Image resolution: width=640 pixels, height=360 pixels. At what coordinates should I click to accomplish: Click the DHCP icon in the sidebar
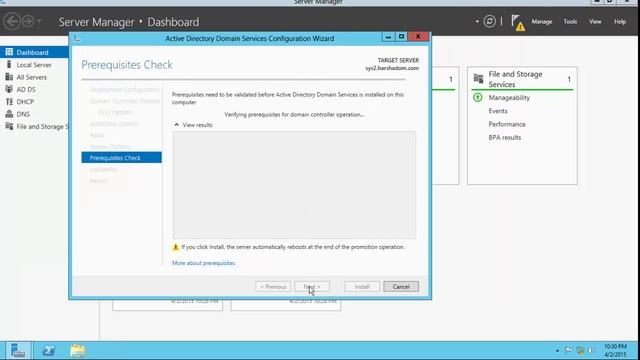tap(9, 101)
